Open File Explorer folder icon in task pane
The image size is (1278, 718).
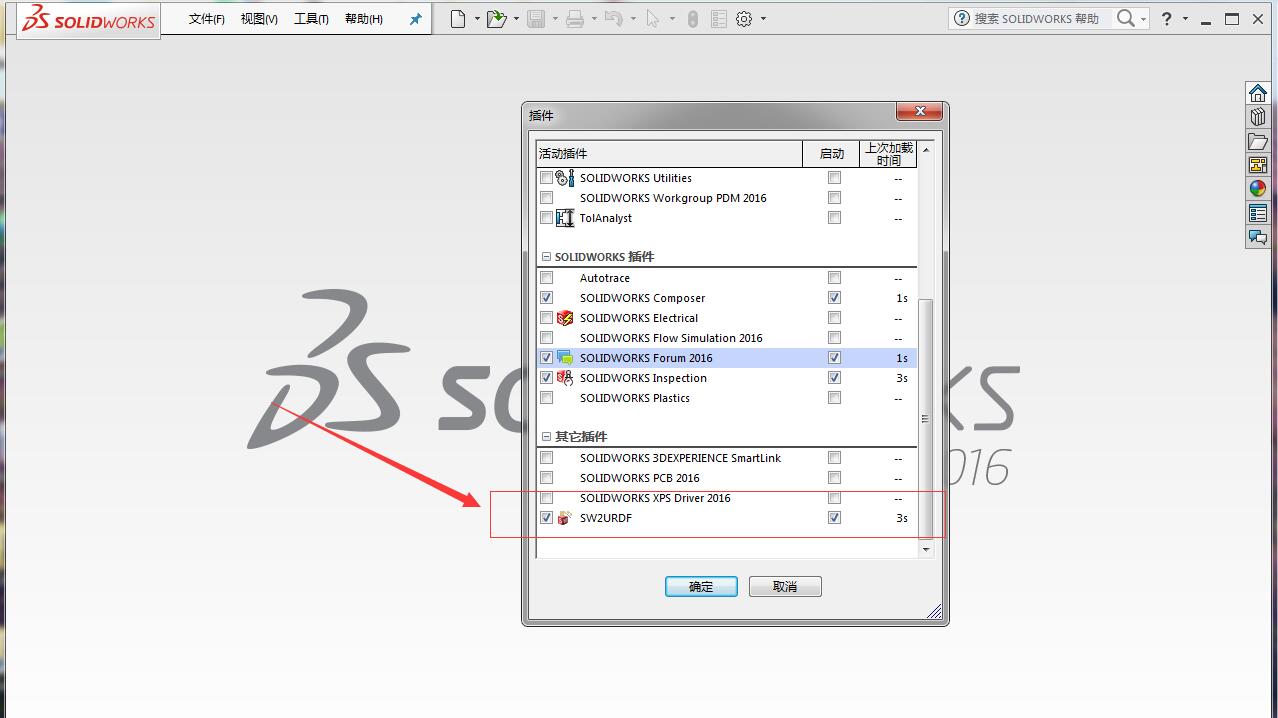tap(1258, 141)
